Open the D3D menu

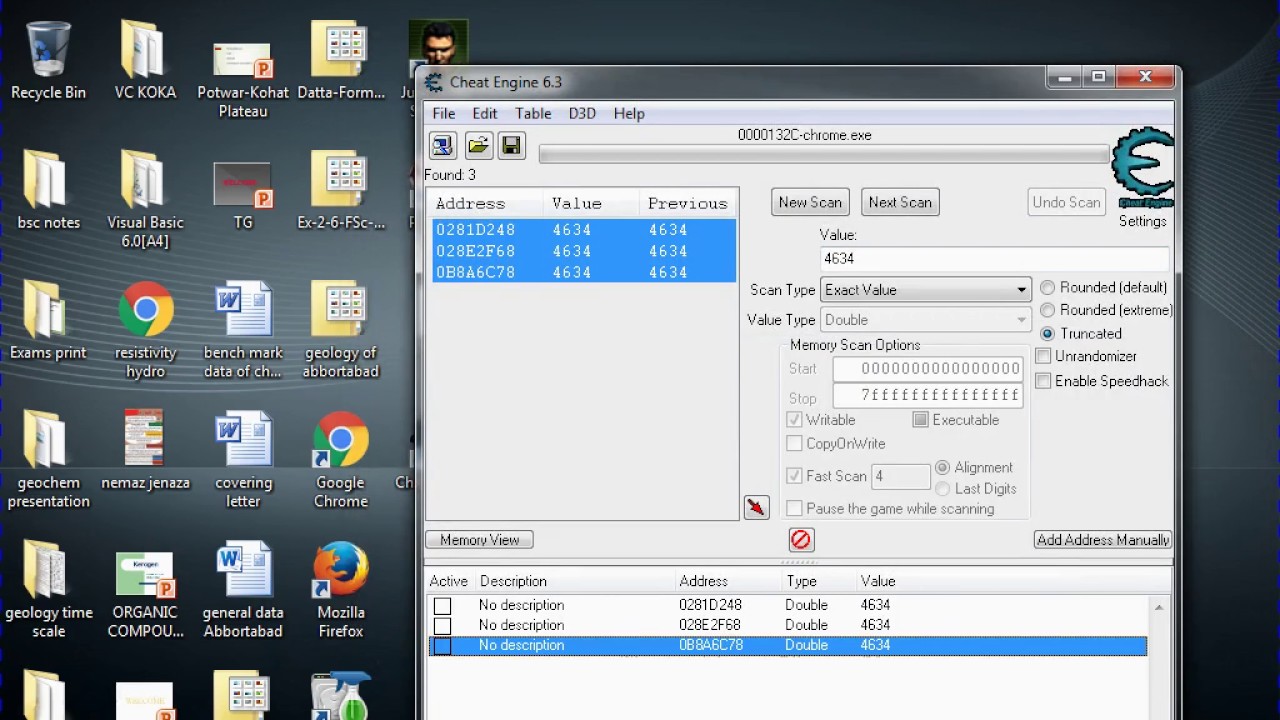click(582, 114)
